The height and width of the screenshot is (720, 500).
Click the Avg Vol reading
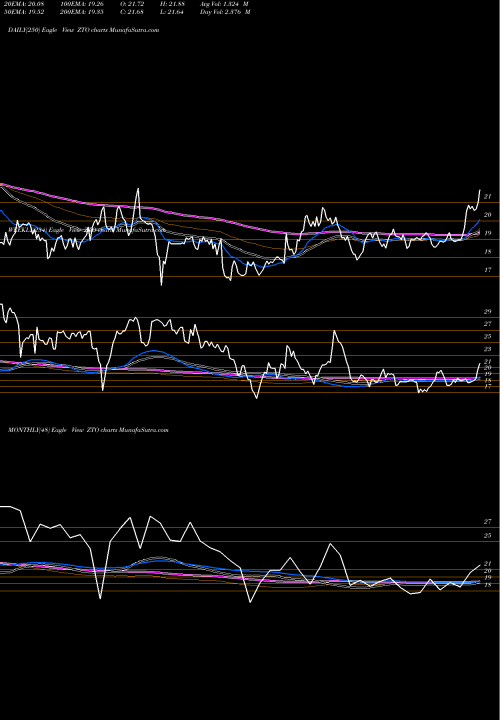click(x=225, y=3)
